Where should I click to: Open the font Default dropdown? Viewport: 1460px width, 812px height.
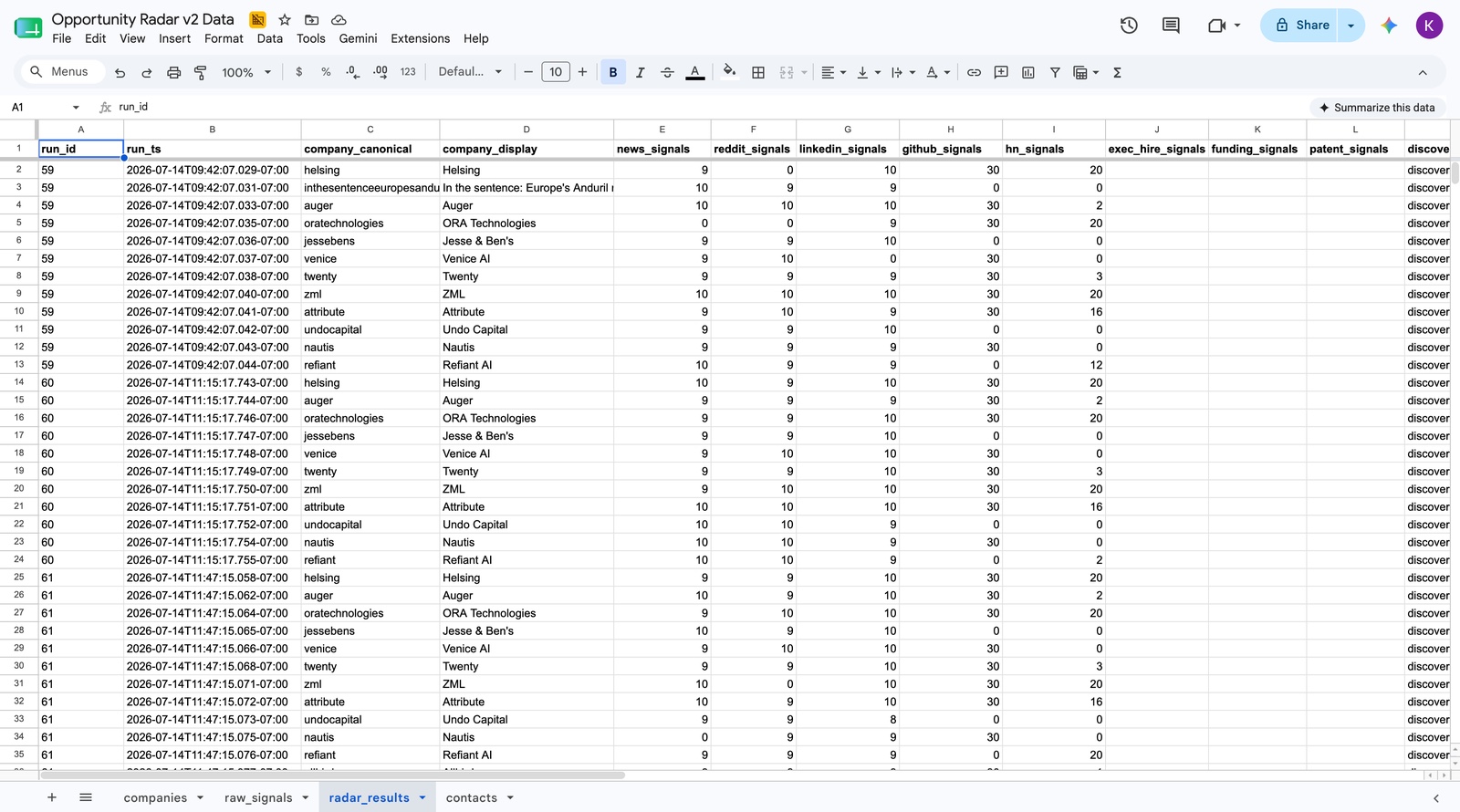coord(470,72)
